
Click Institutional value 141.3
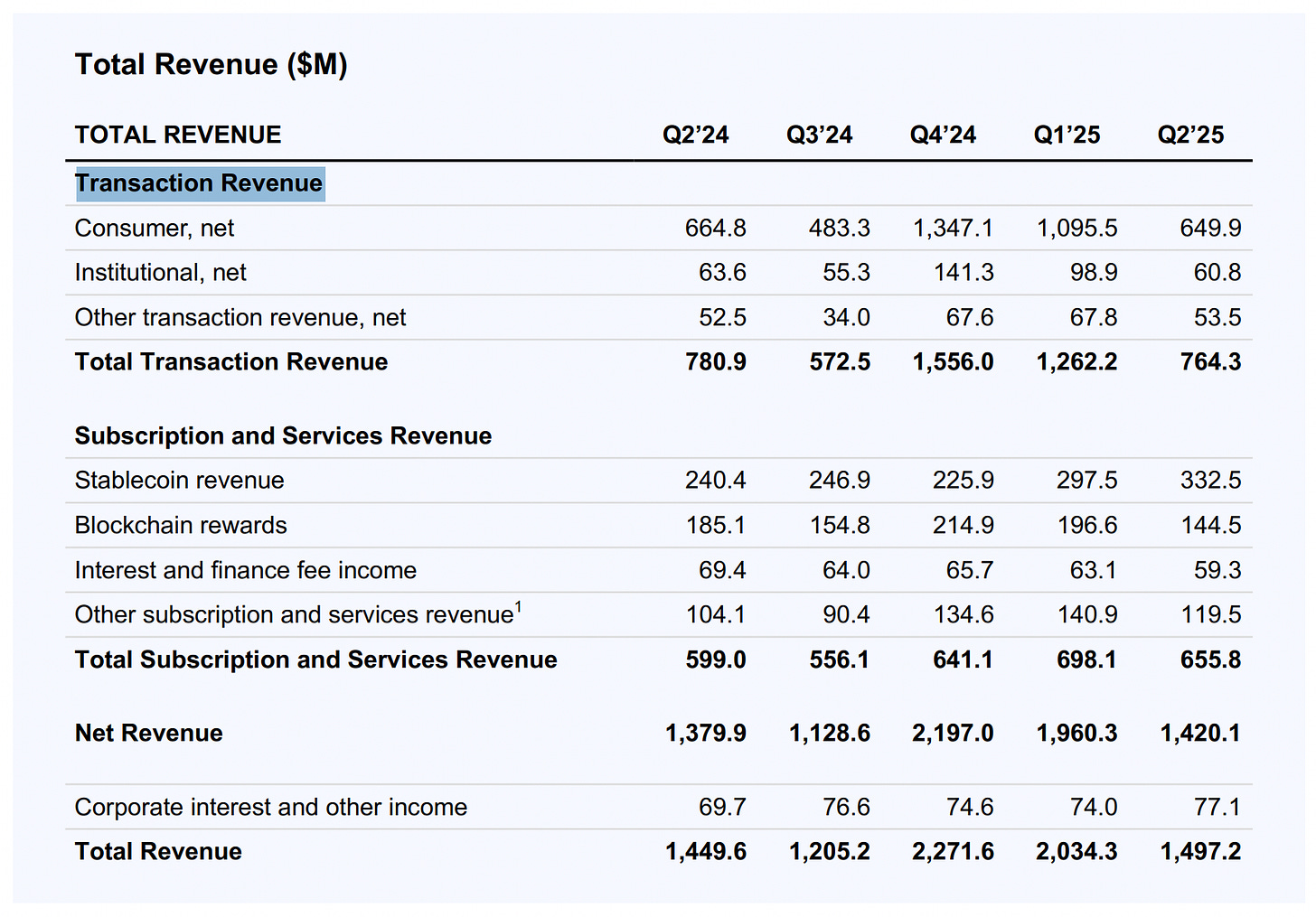click(x=963, y=273)
